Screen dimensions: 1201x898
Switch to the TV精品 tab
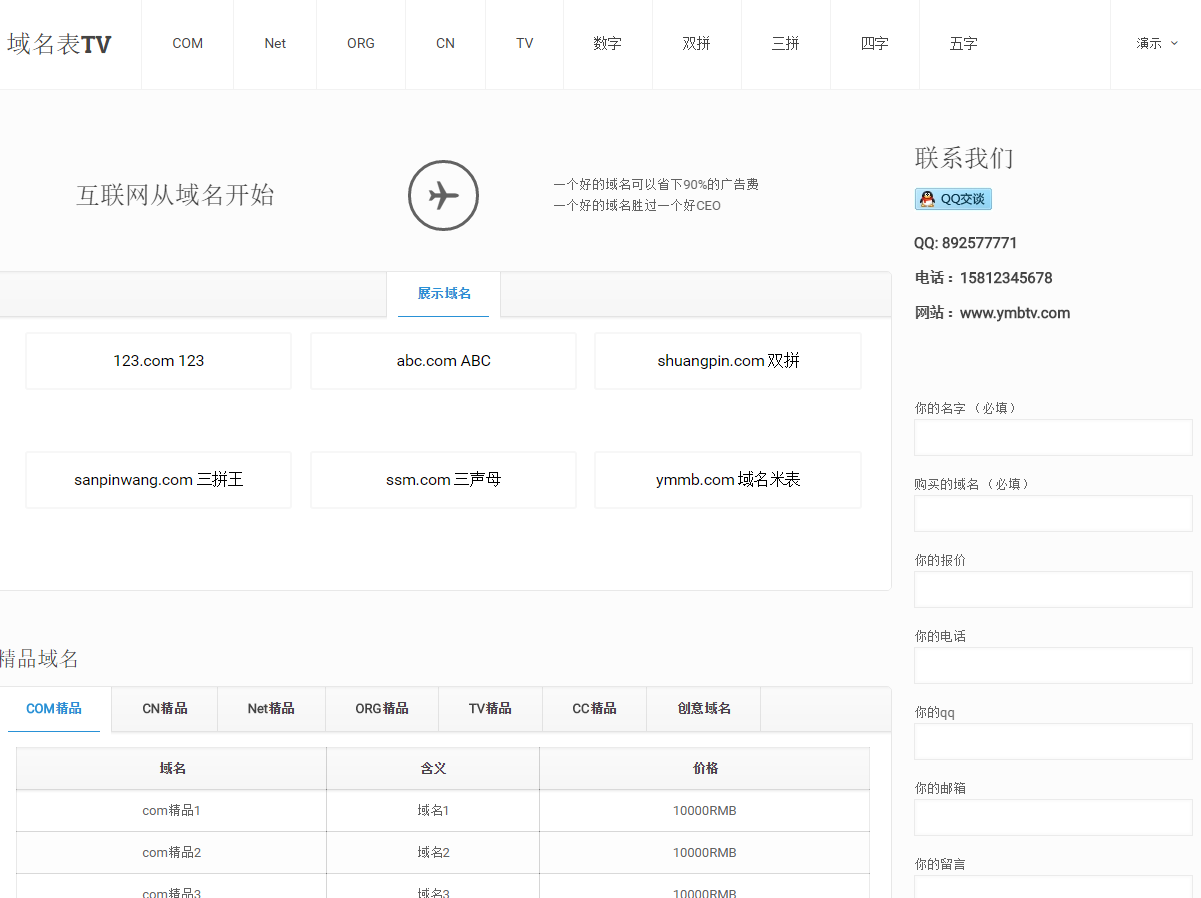pos(490,709)
